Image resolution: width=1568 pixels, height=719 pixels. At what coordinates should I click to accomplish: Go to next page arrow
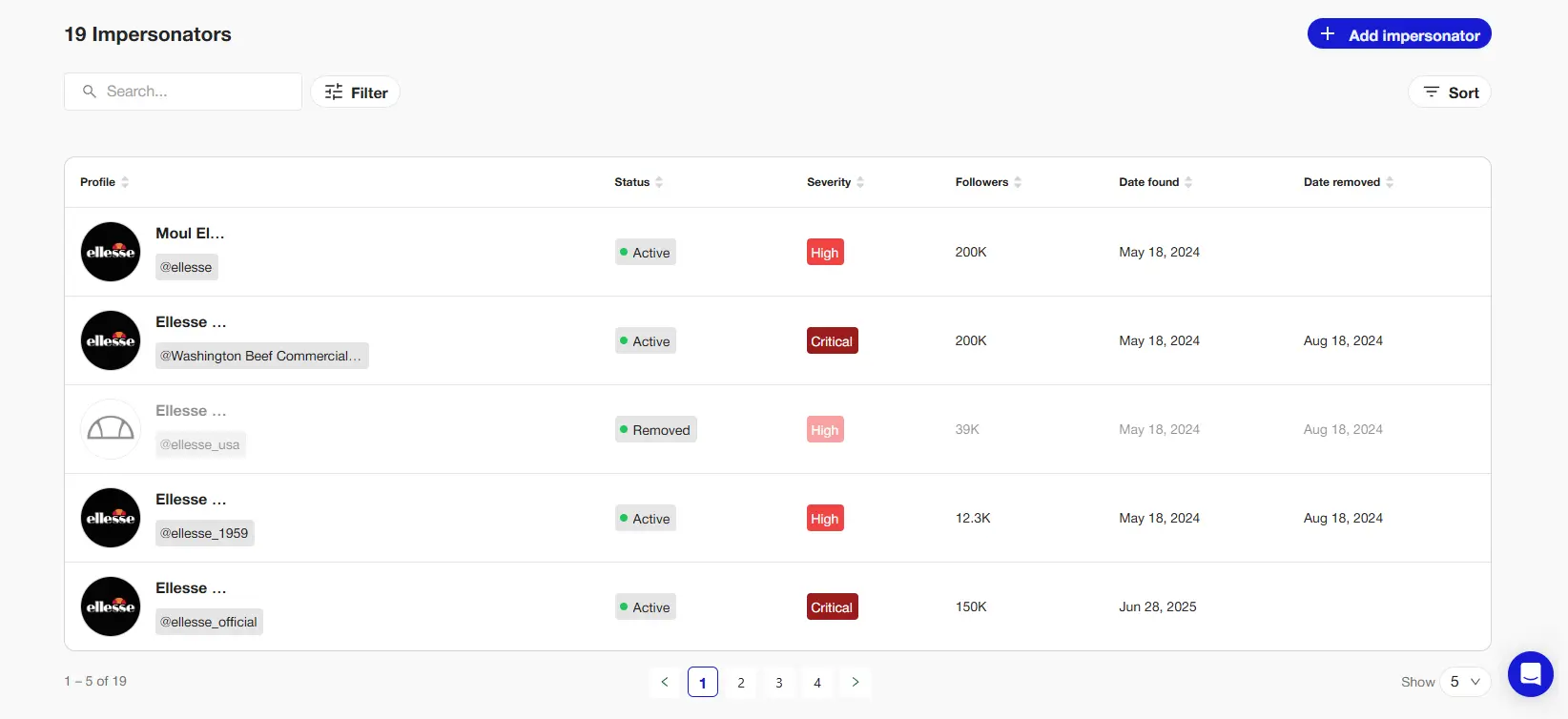(x=856, y=682)
